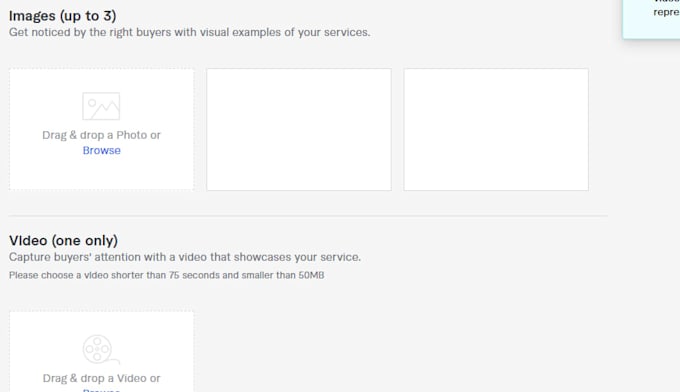Click the 'Drag & drop a Photo or' text
680x392 pixels.
pos(101,135)
